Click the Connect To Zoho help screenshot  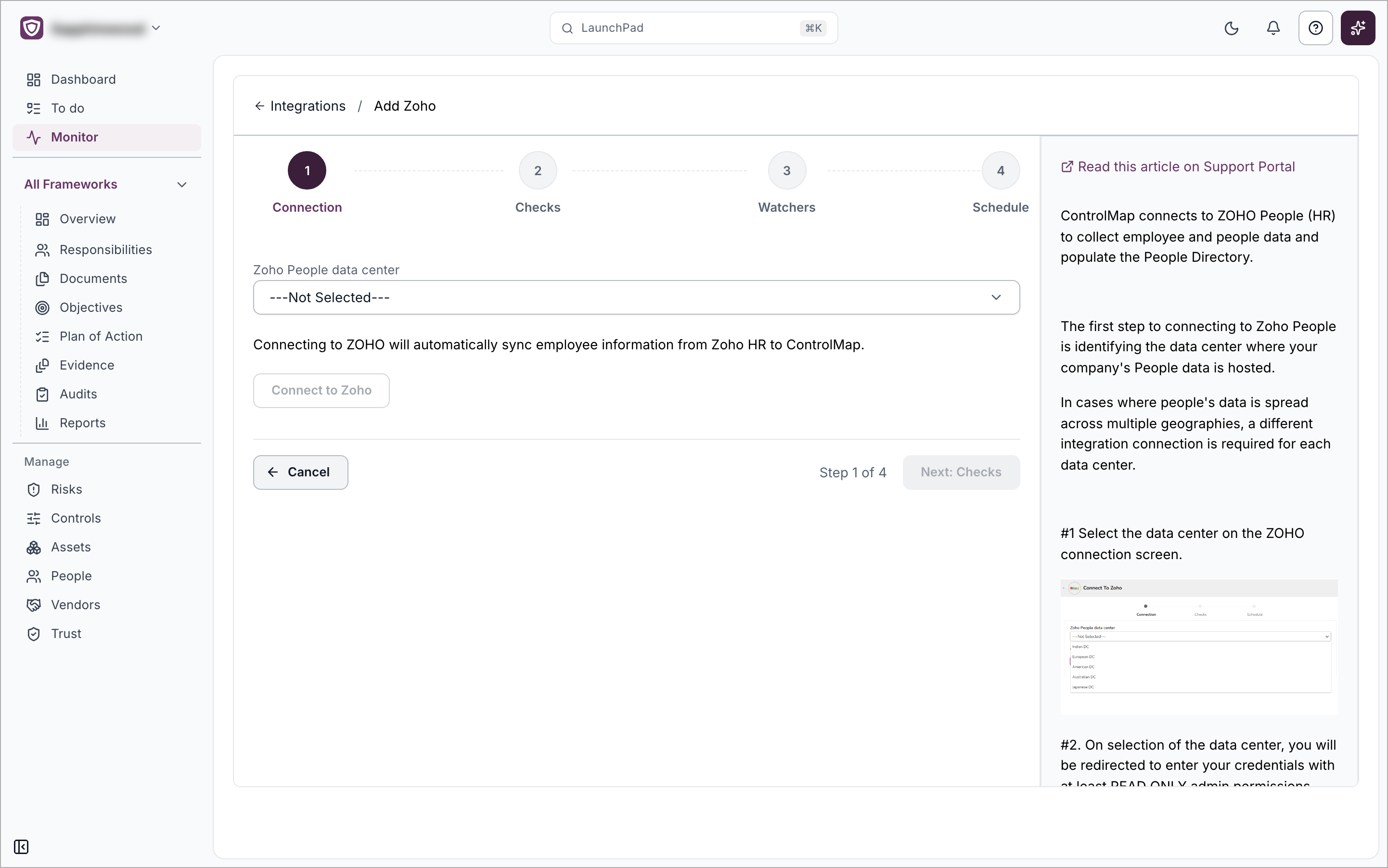click(x=1198, y=646)
